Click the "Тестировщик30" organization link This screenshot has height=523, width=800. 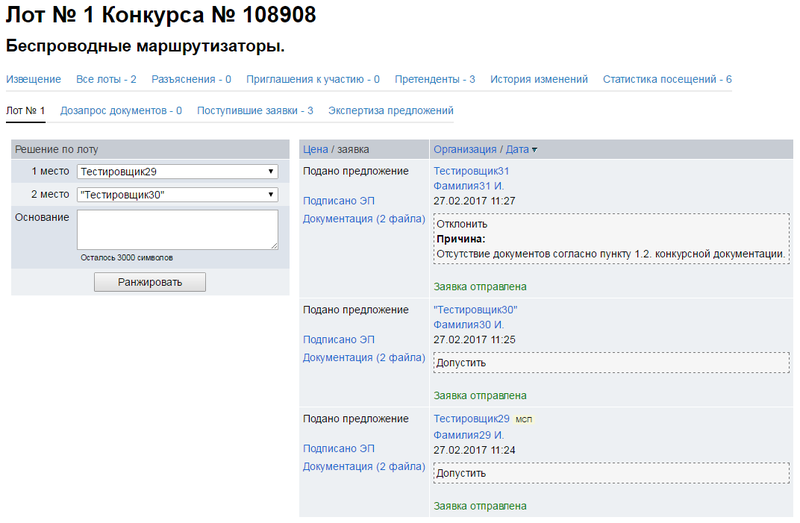475,310
